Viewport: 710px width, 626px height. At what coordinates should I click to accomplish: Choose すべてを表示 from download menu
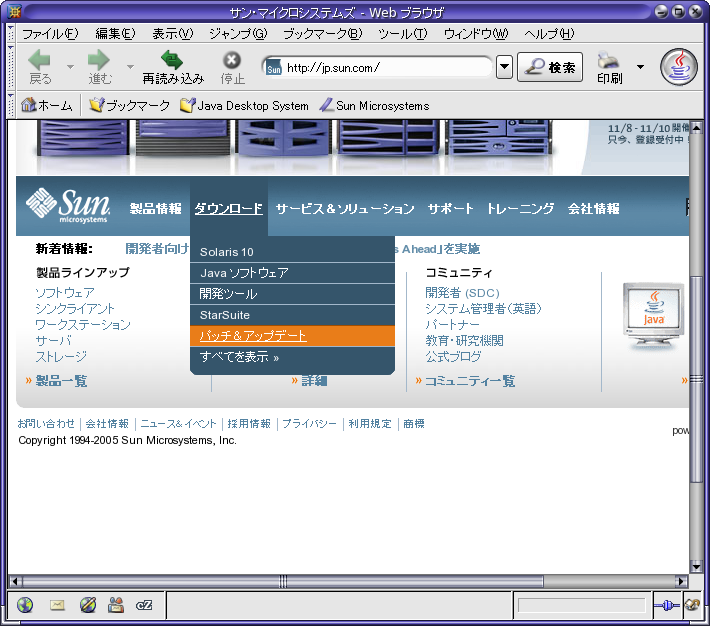tap(293, 357)
